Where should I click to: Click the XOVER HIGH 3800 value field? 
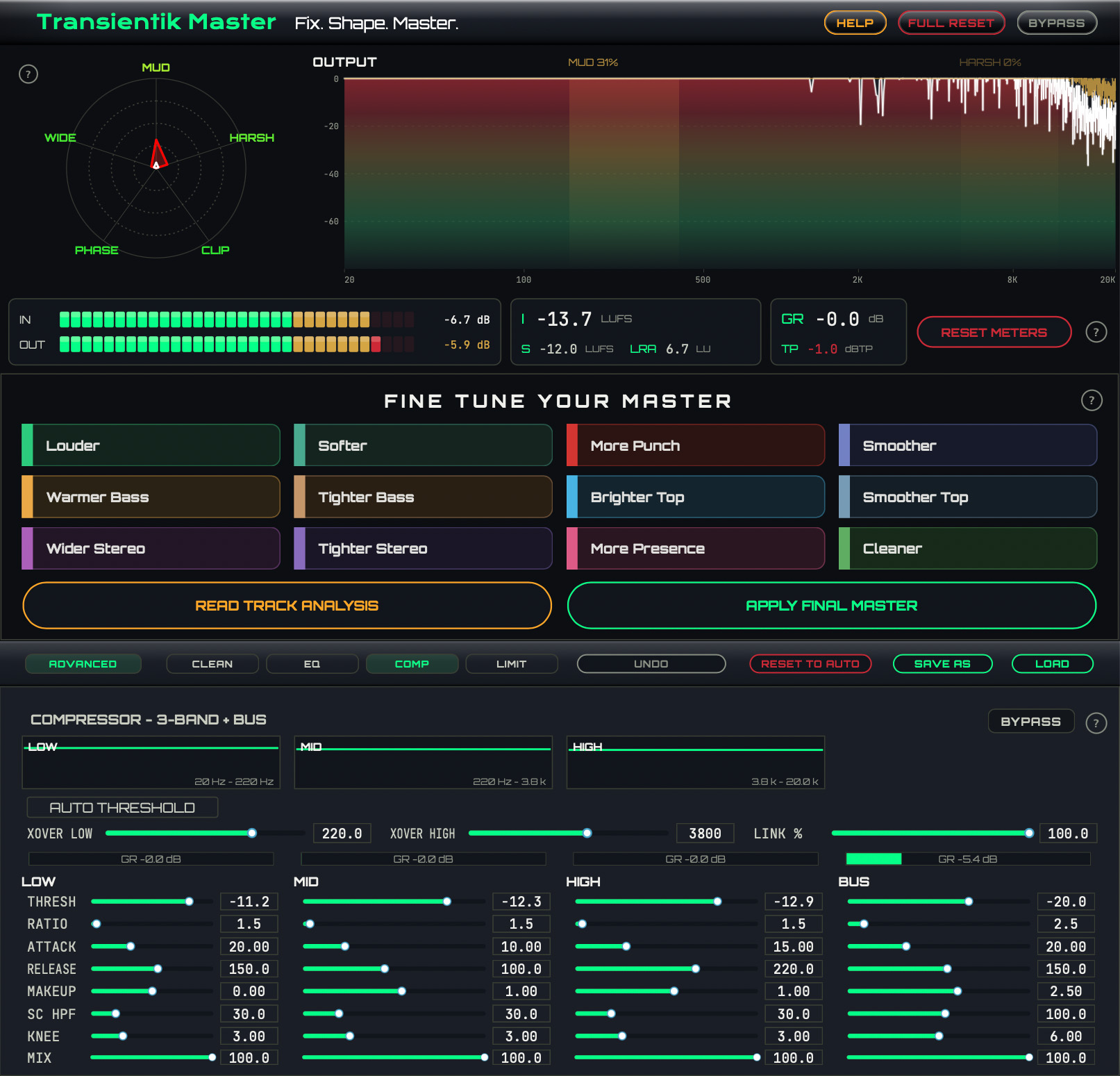705,833
